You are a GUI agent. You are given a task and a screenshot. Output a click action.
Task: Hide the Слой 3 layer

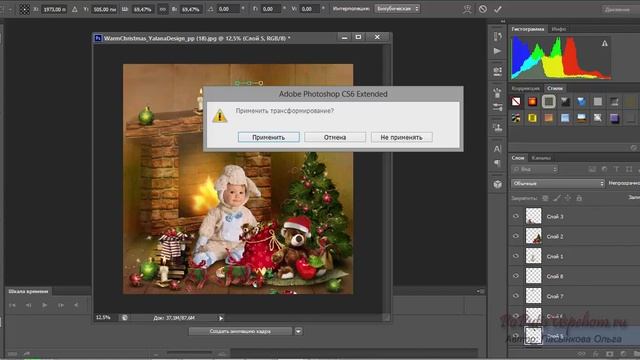coord(516,216)
